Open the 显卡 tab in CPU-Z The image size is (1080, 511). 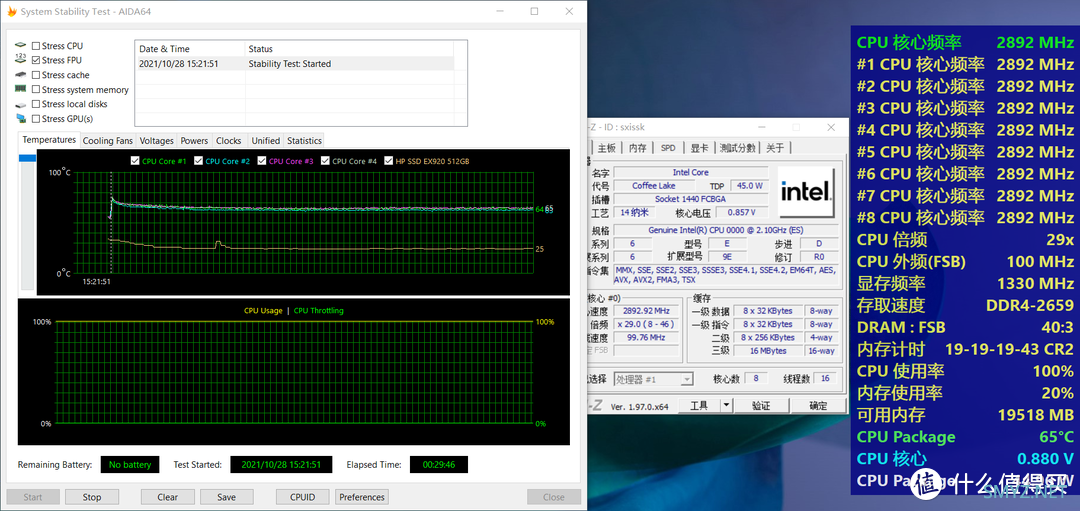(x=700, y=147)
